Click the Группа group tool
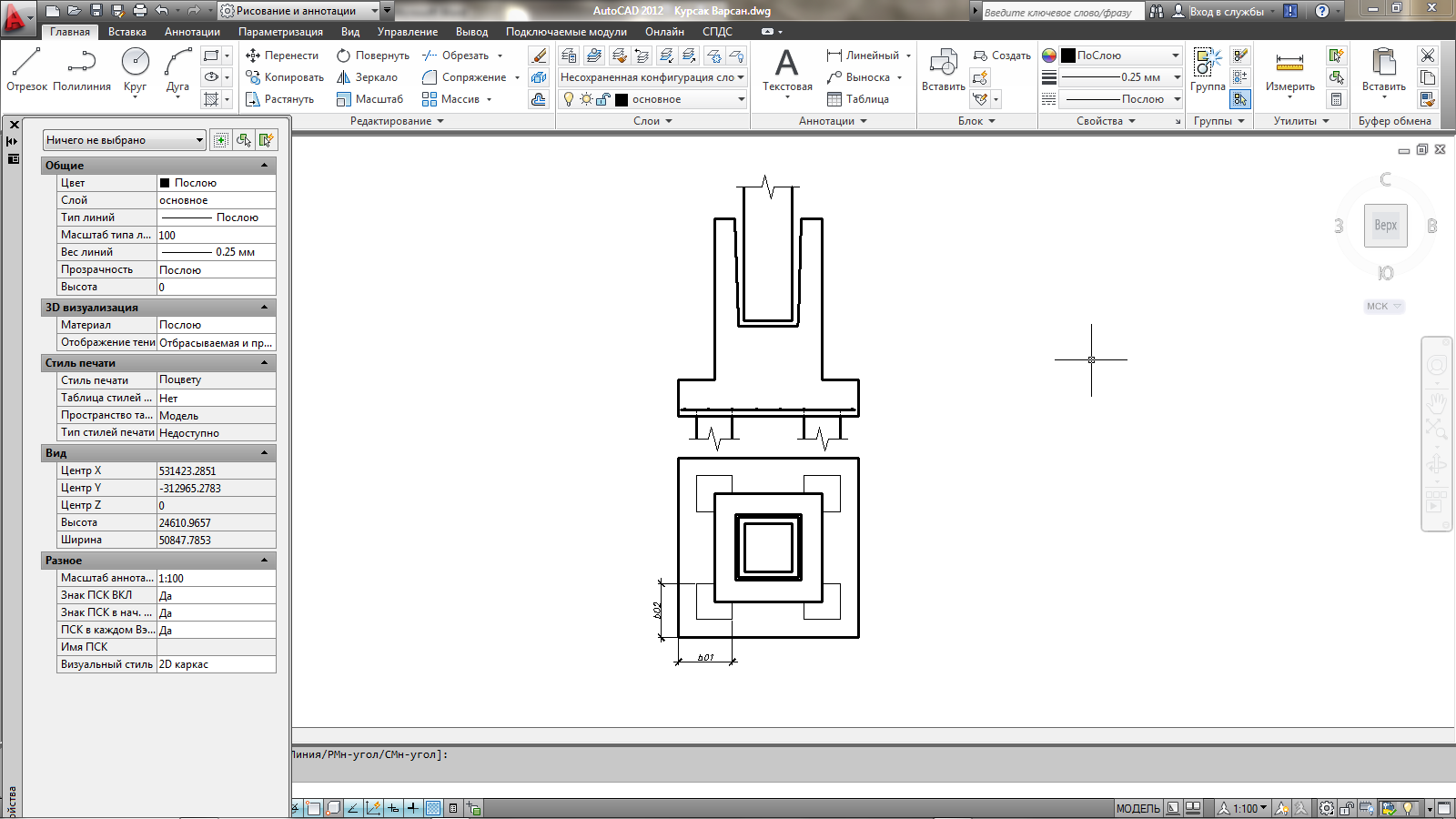 [x=1208, y=70]
